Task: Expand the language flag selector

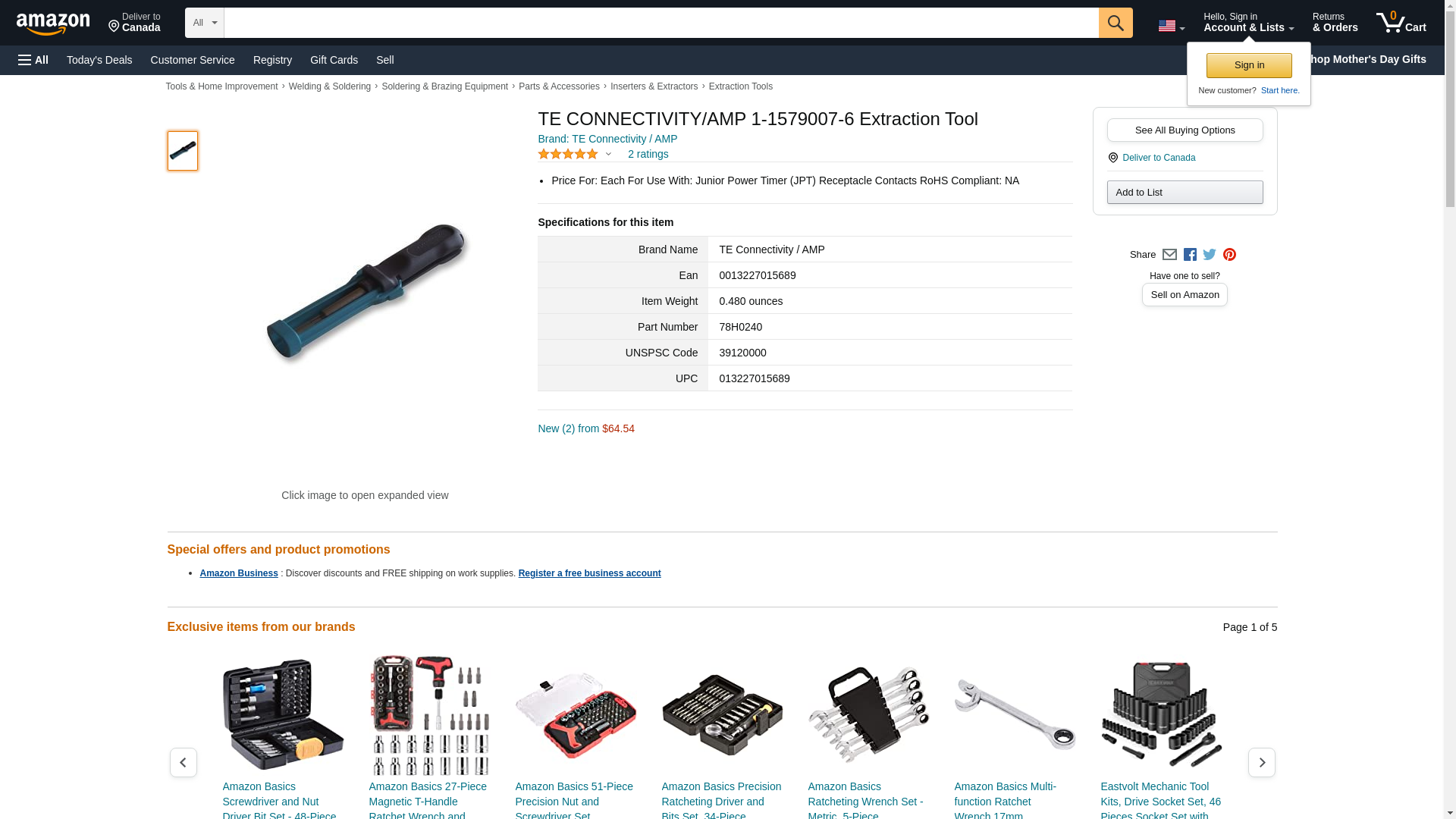Action: [x=1171, y=26]
